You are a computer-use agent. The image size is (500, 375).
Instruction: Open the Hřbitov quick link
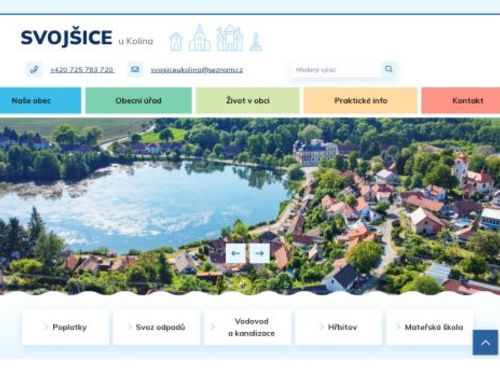coord(338,327)
